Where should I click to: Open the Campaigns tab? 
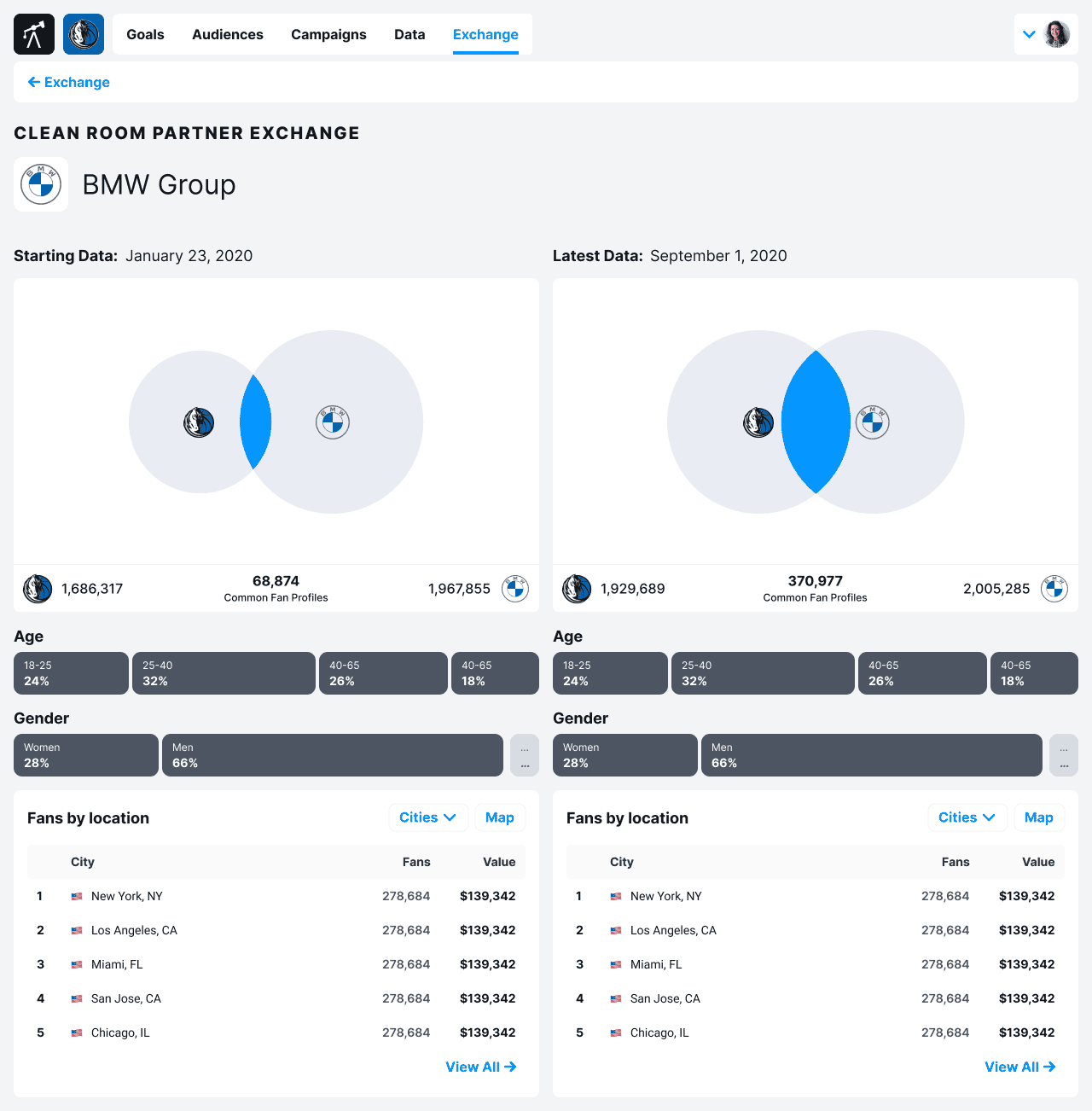tap(328, 34)
